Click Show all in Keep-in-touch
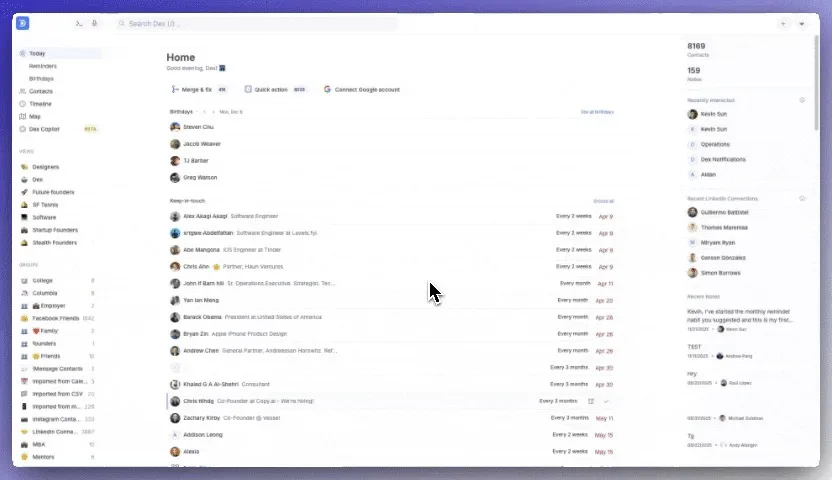Screen dimensions: 832x480 603,201
